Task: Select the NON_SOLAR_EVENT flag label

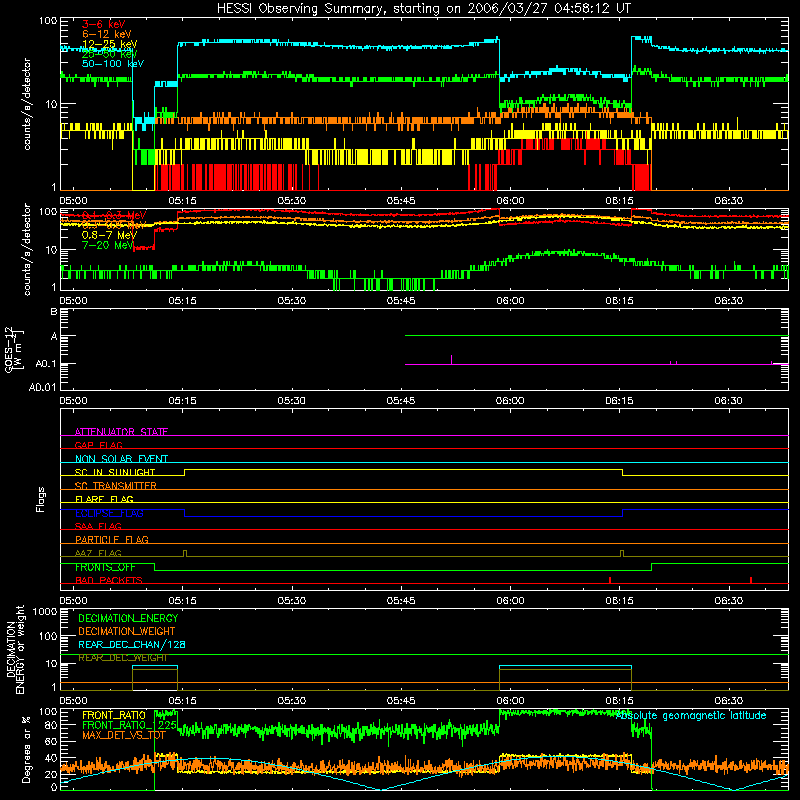Action: click(x=121, y=459)
